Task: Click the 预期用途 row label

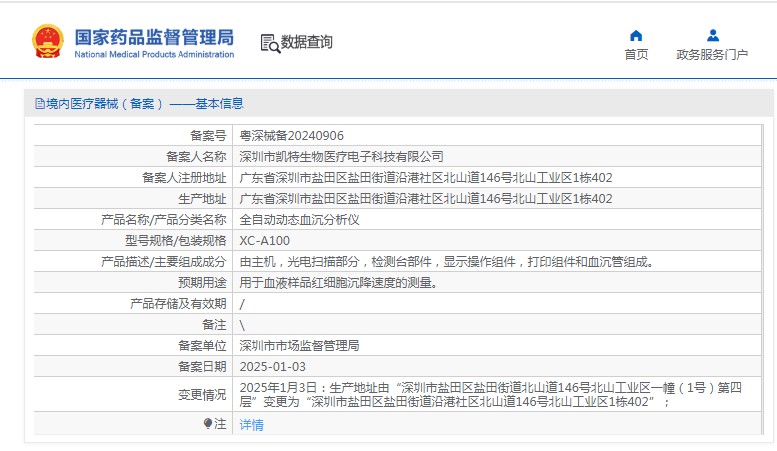Action: 202,283
